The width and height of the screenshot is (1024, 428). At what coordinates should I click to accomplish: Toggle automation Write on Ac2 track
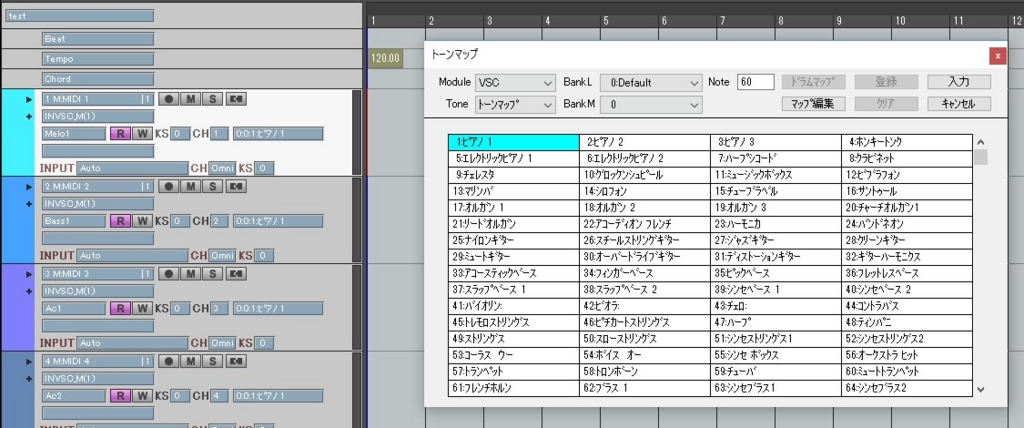[142, 396]
